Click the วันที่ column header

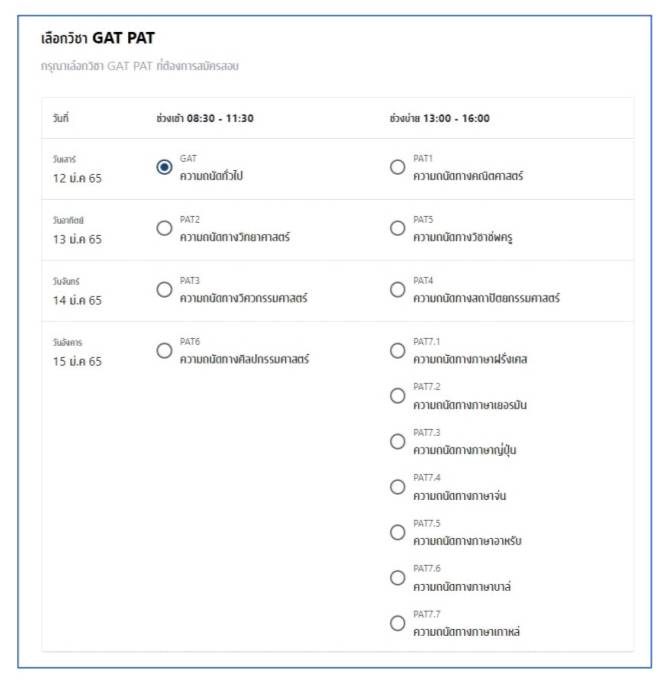(61, 118)
